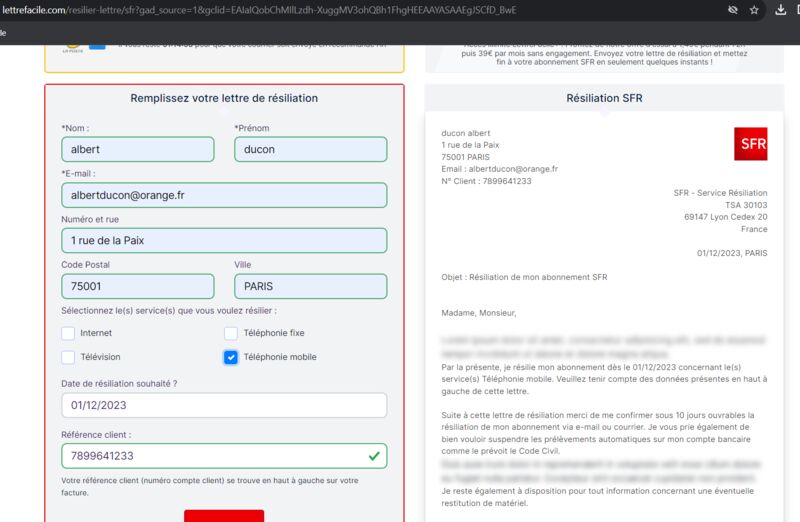The height and width of the screenshot is (522, 800).
Task: Click TSA 30103 in recipient address
Action: click(x=746, y=205)
